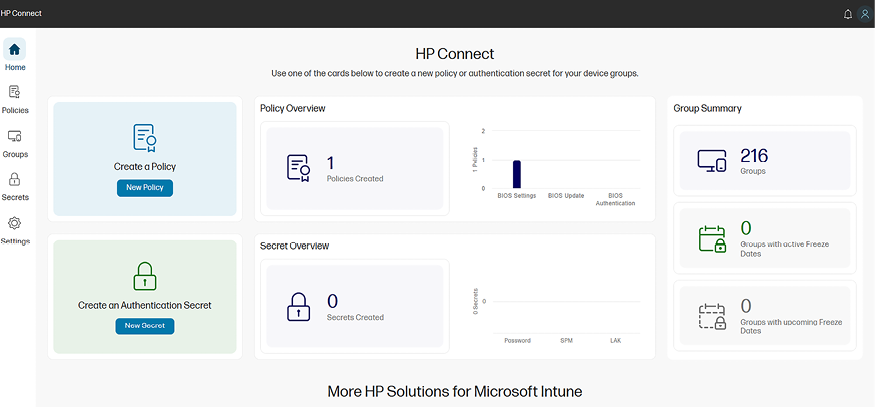Click the Group Summary heading
The image size is (875, 407).
[707, 108]
